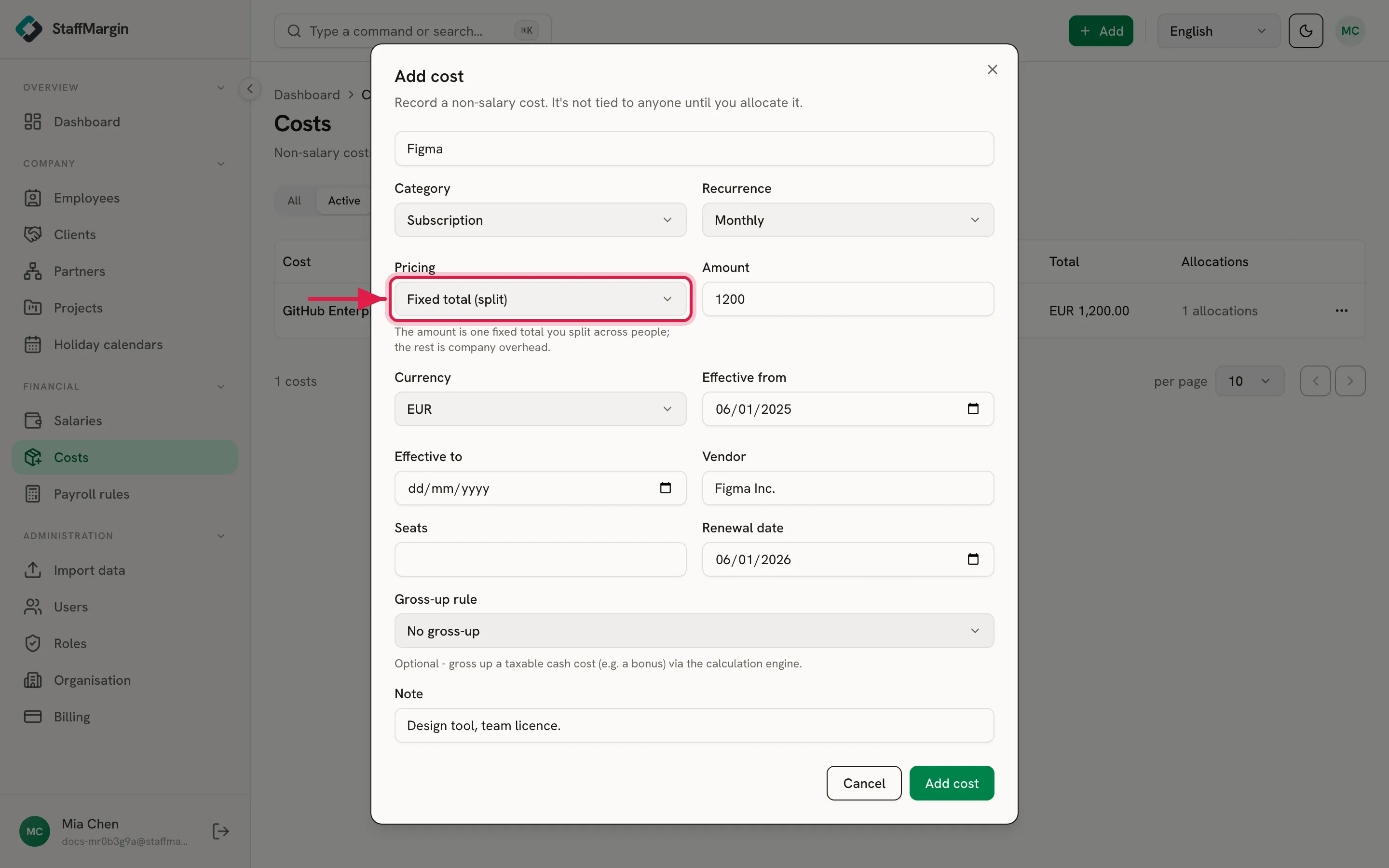
Task: Open Organisation settings
Action: pyautogui.click(x=124, y=680)
